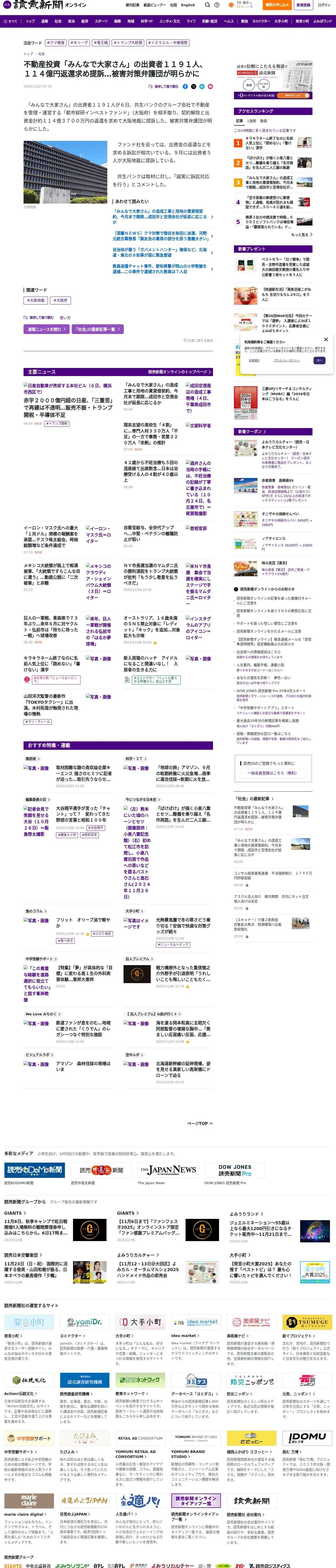Click the Yomiuri Shimbun Online logo

coord(44,5)
